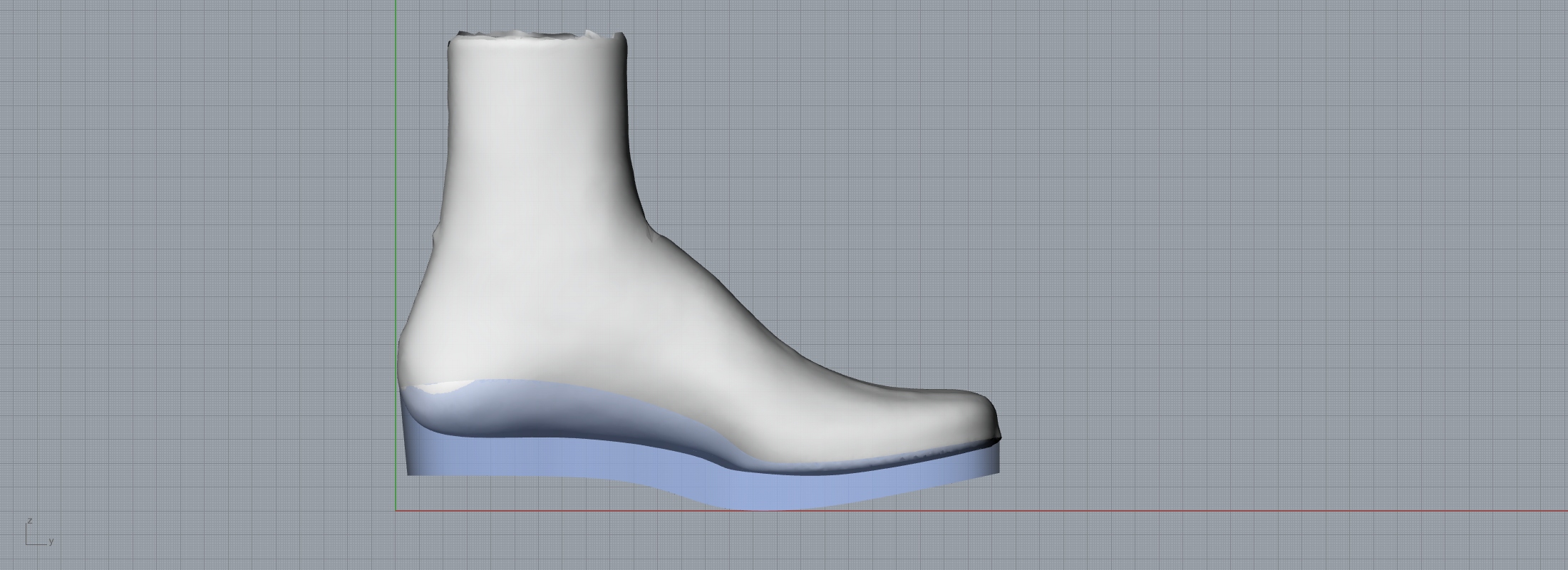Click the y label on axis indicator

point(51,541)
